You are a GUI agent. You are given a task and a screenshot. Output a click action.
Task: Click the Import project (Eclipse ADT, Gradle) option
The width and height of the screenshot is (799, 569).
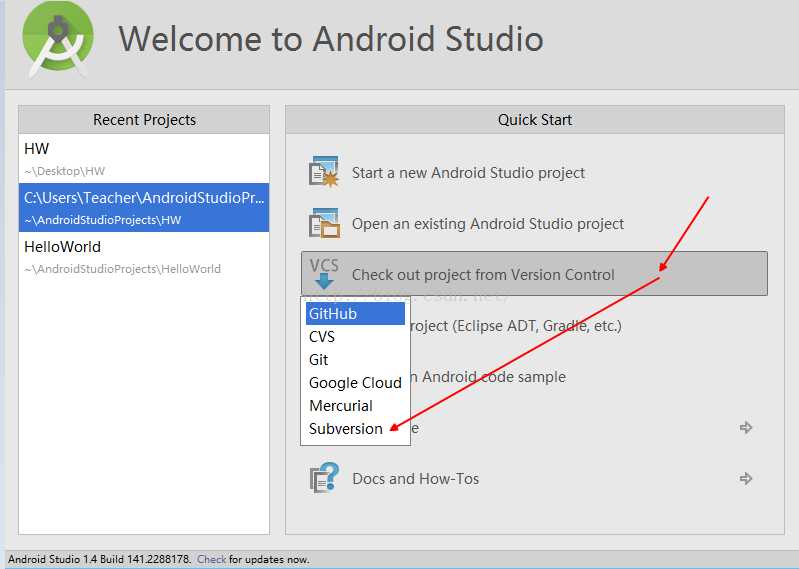point(515,326)
